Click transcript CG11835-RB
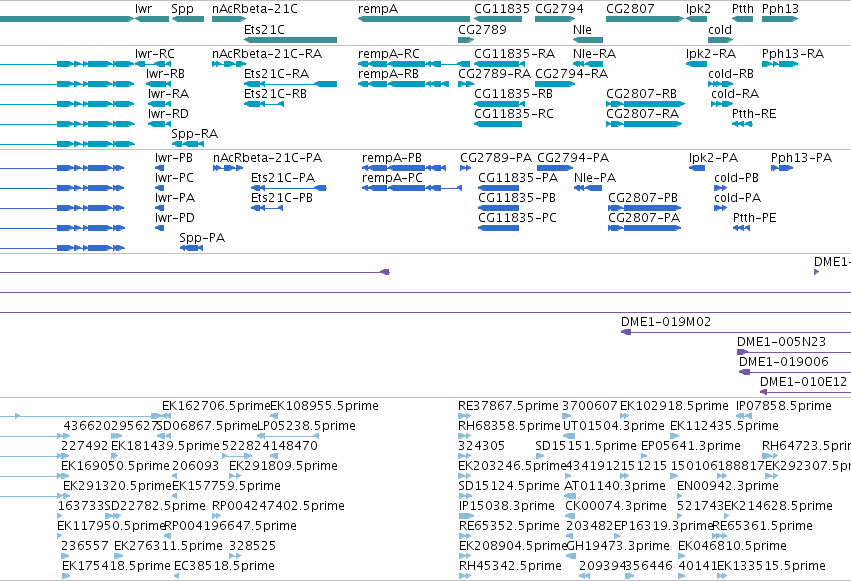This screenshot has height=581, width=851. click(498, 104)
